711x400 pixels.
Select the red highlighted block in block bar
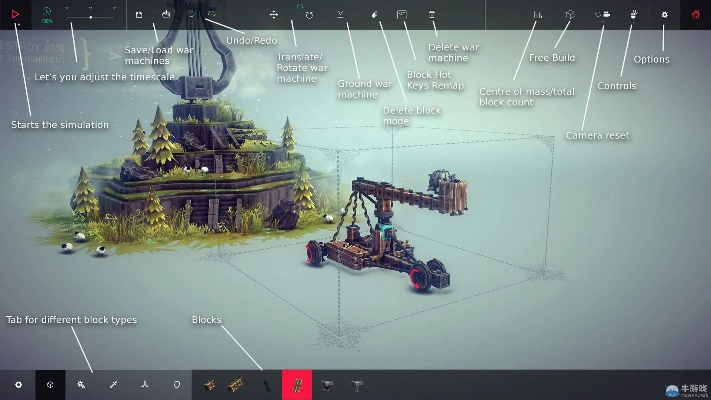coord(297,384)
